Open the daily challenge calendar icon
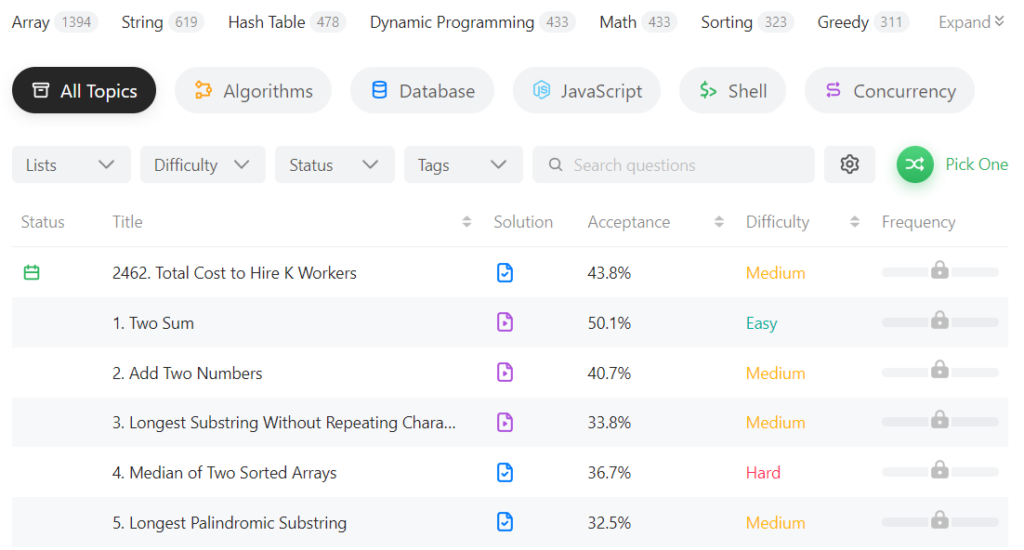Image resolution: width=1024 pixels, height=550 pixels. coord(31,272)
